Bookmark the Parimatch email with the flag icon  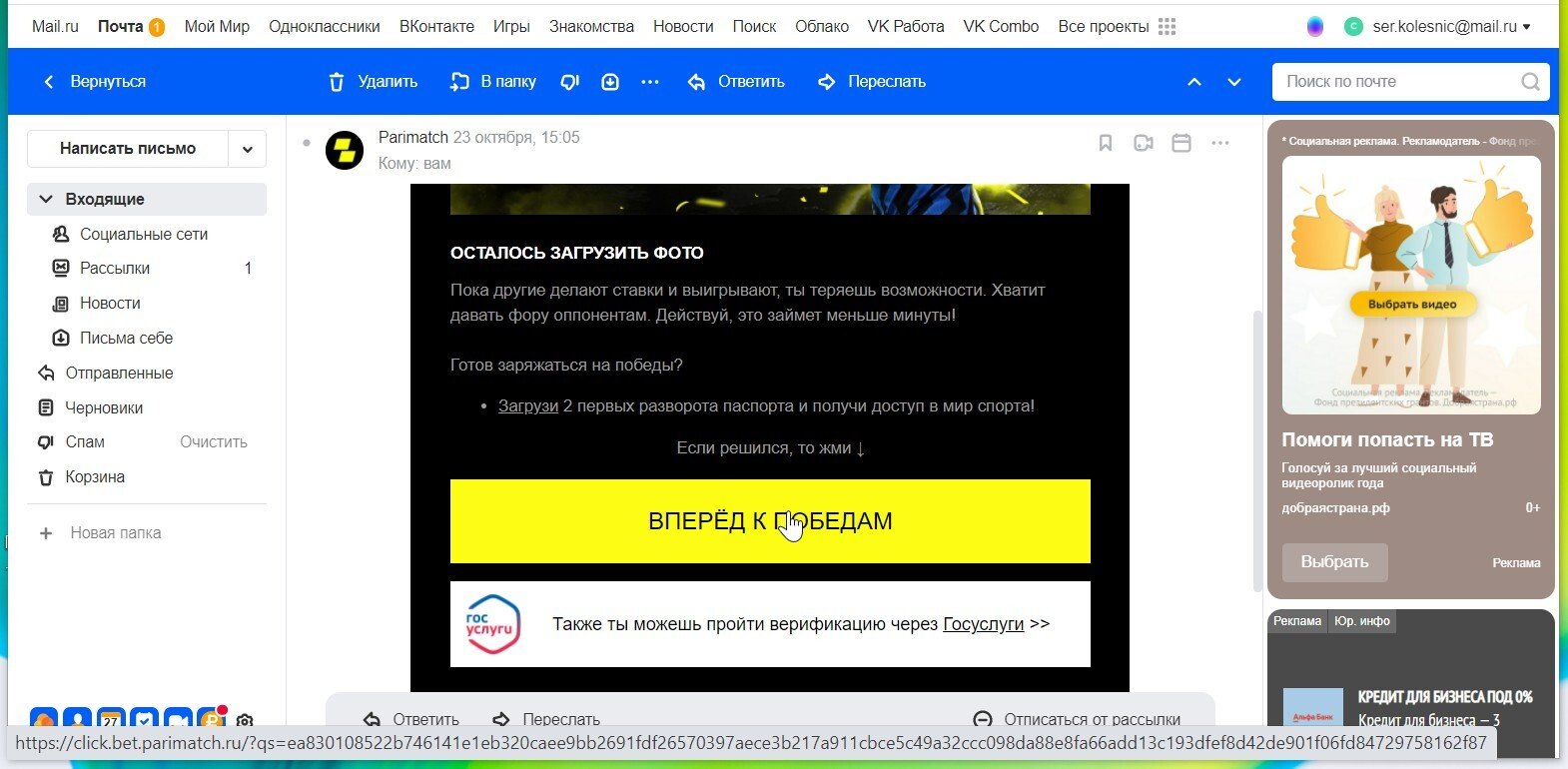(x=1106, y=143)
